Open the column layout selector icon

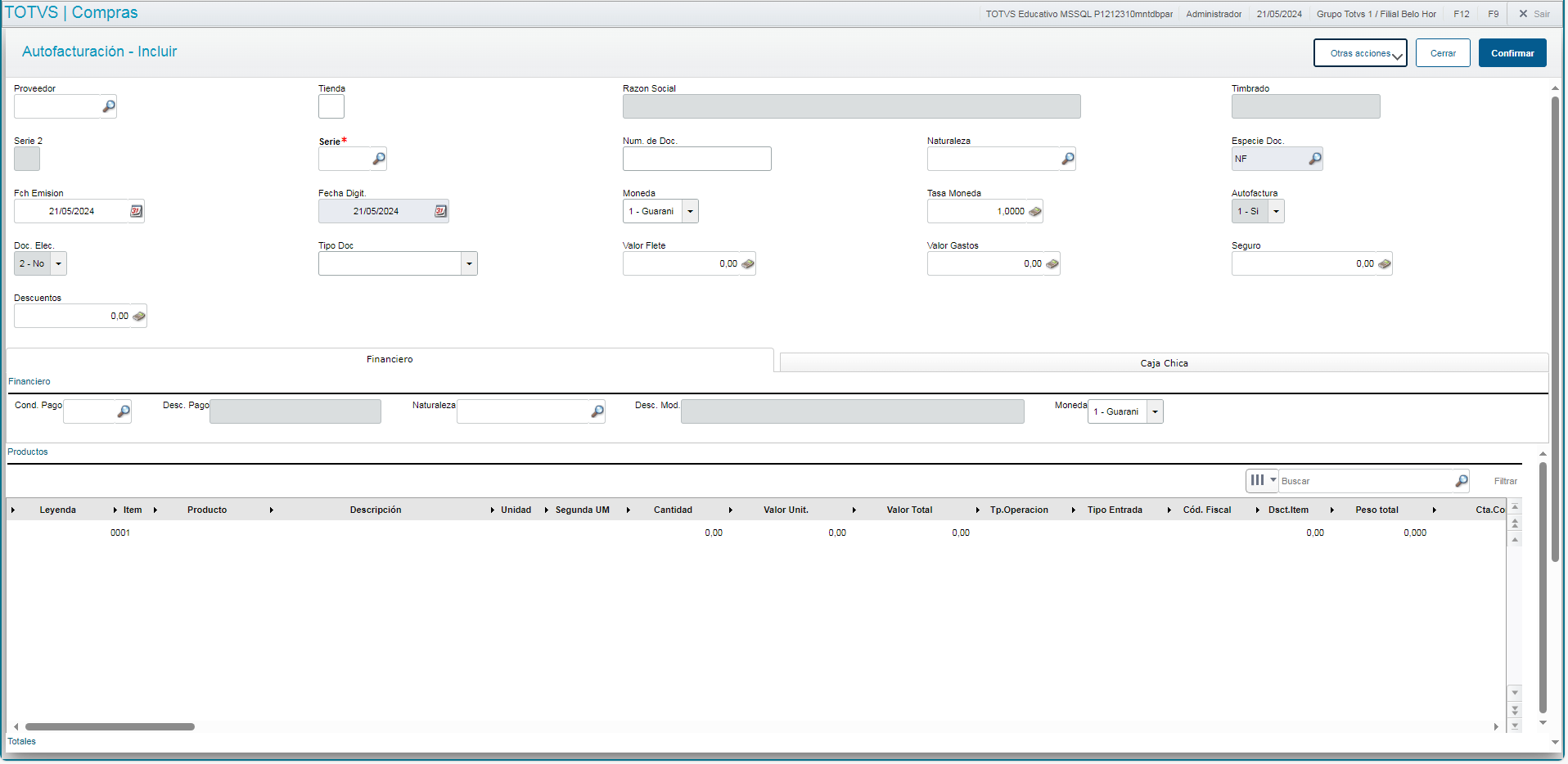[x=1262, y=480]
